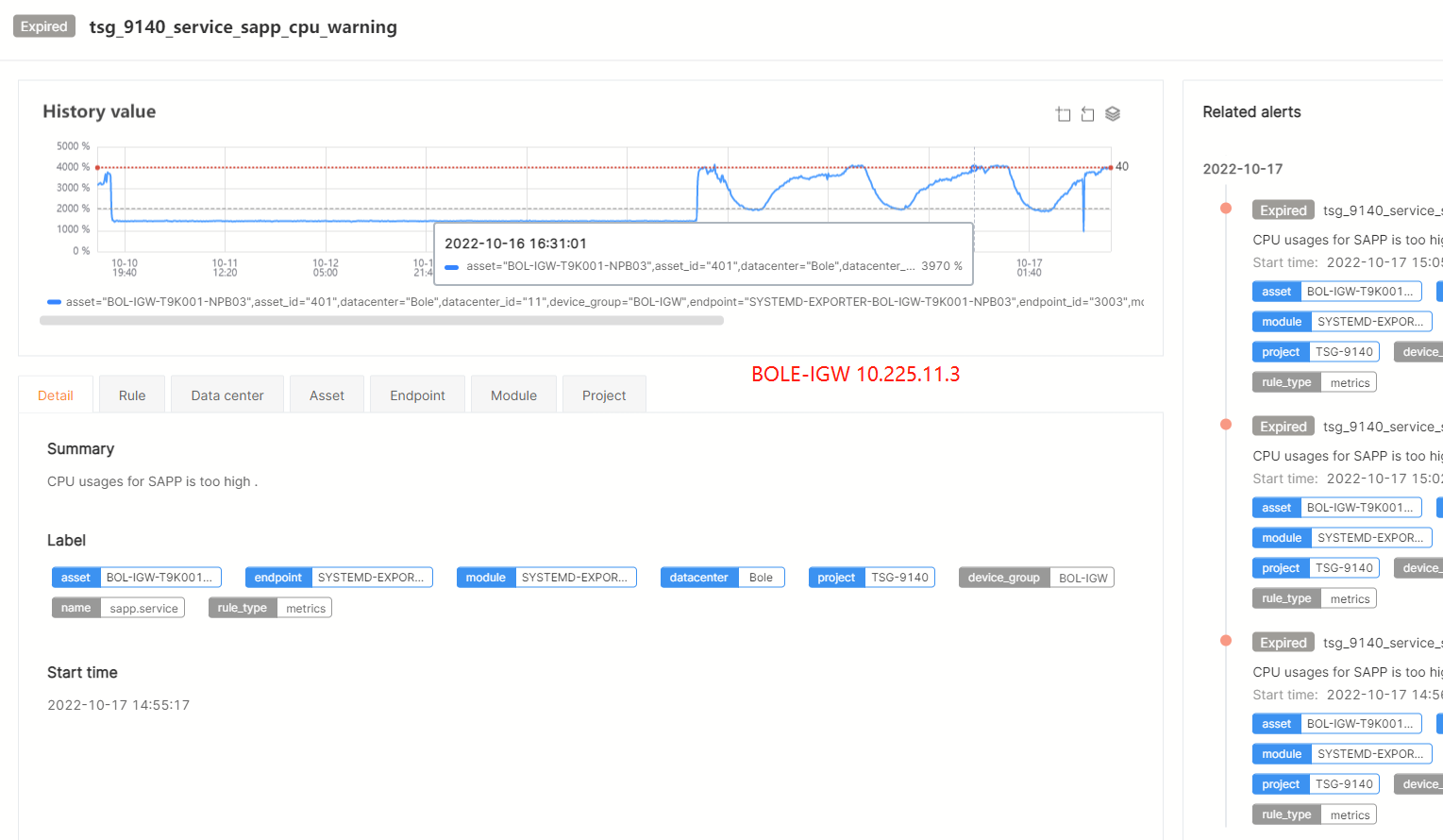Click second timeline dot in Related alerts

pos(1226,425)
